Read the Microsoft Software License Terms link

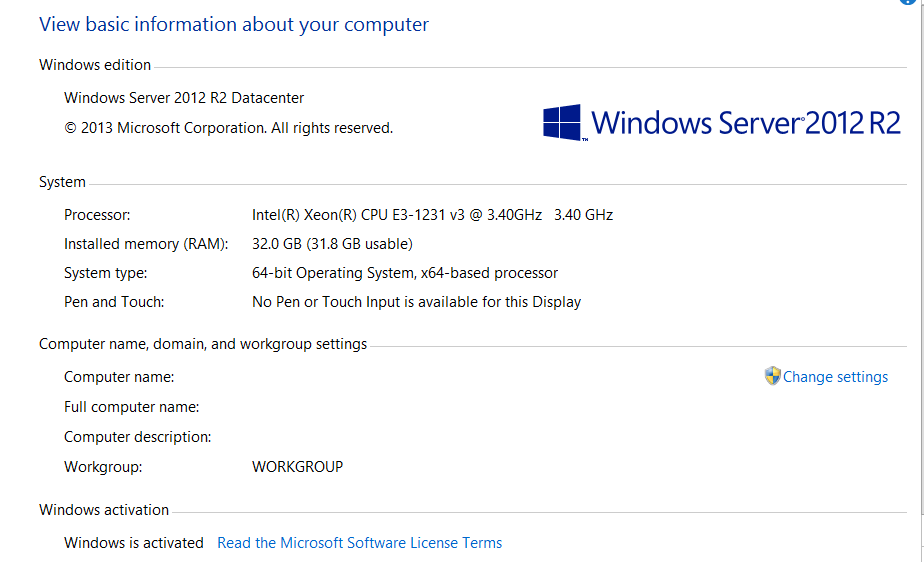click(x=359, y=543)
